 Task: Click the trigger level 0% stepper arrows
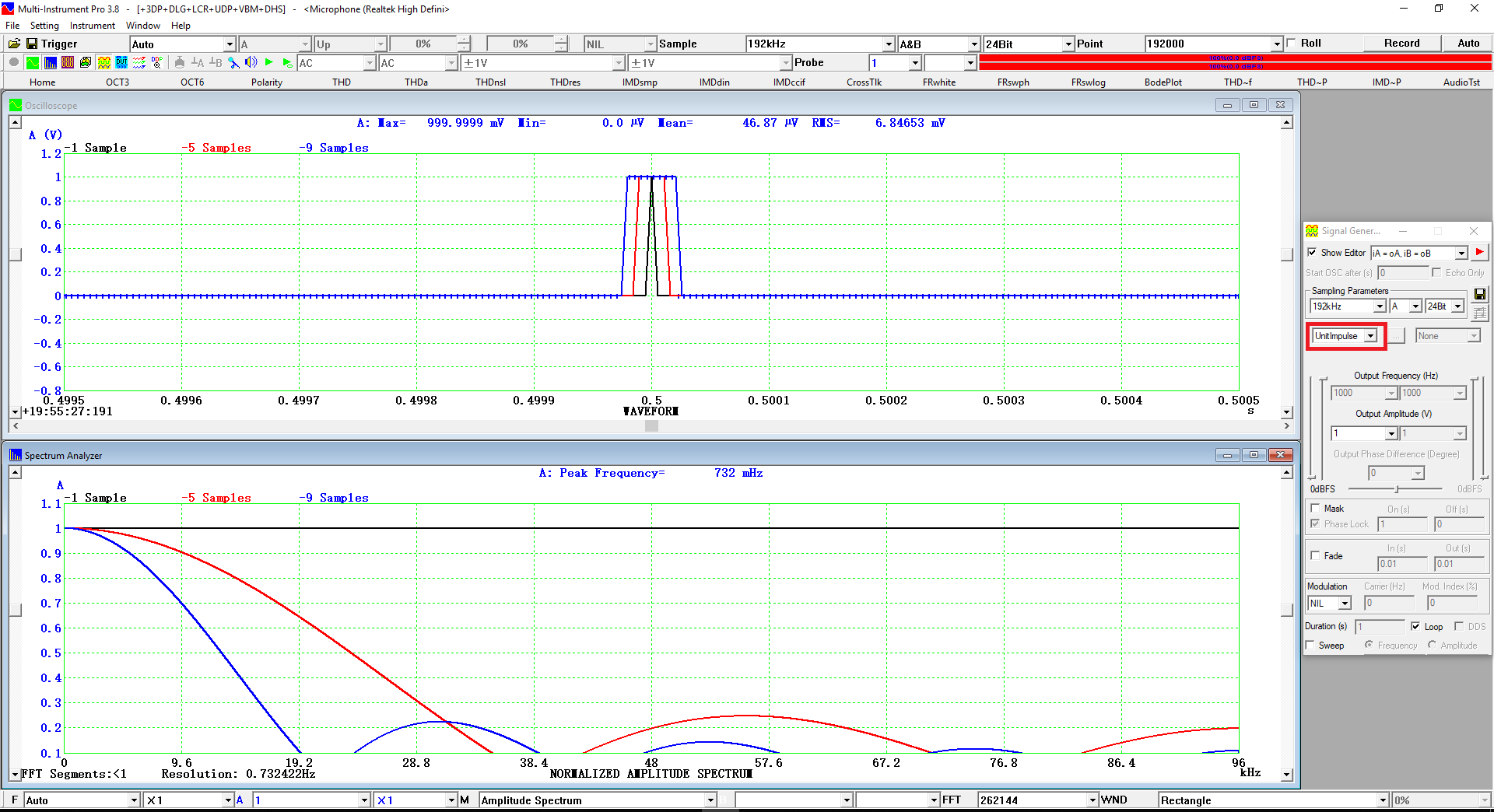[x=464, y=44]
